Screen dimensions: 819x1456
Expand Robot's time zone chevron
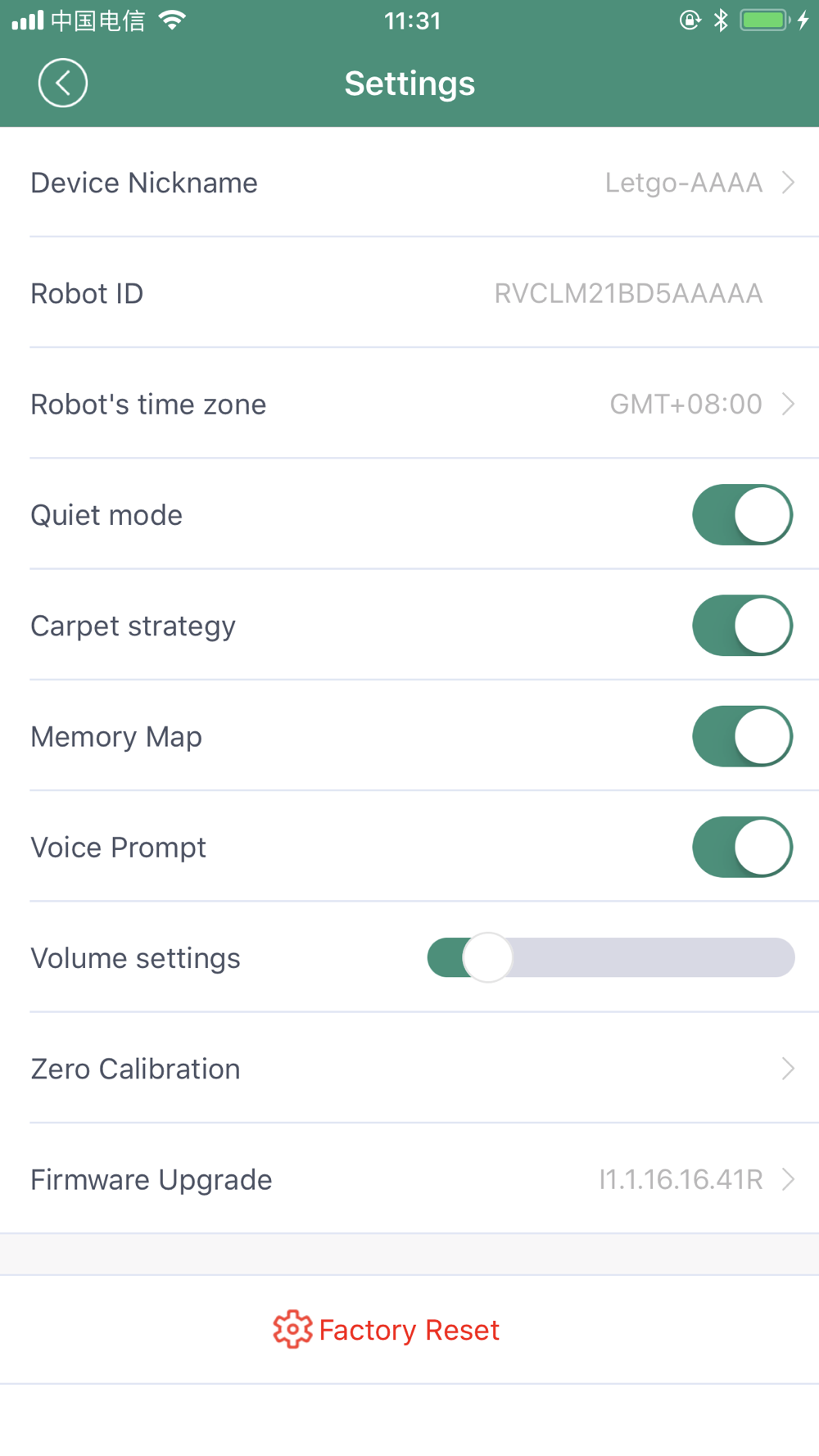click(x=788, y=404)
